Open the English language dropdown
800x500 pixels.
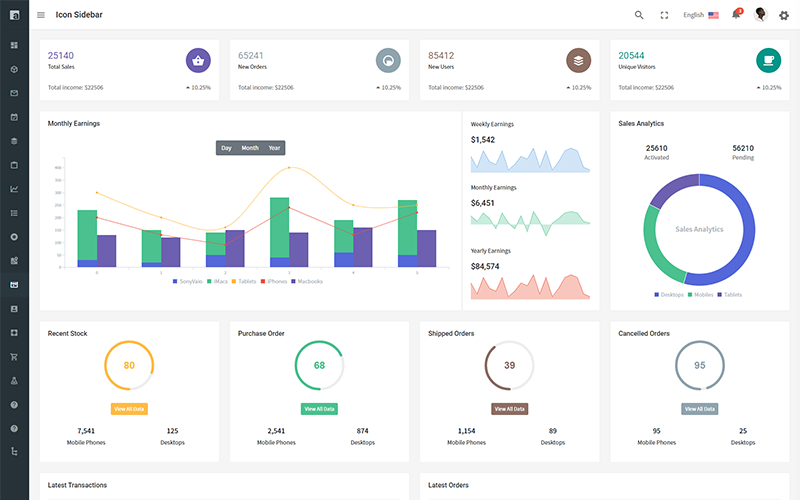click(700, 15)
